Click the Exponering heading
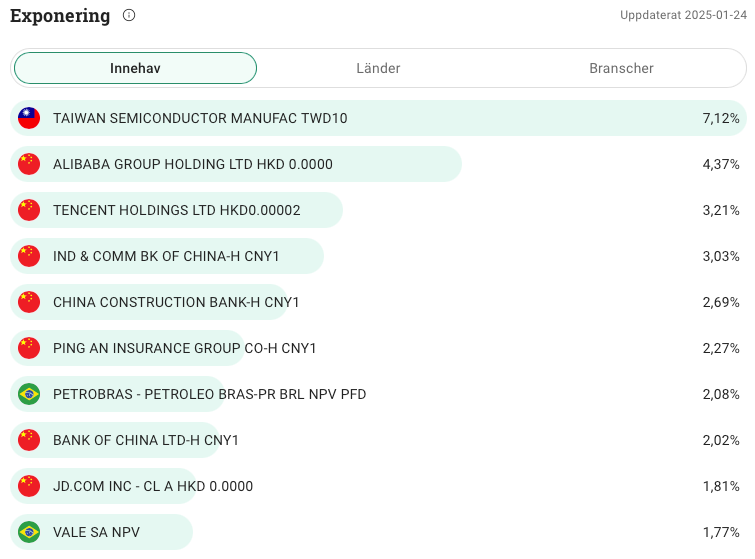Viewport: 755px width, 559px height. coord(60,16)
